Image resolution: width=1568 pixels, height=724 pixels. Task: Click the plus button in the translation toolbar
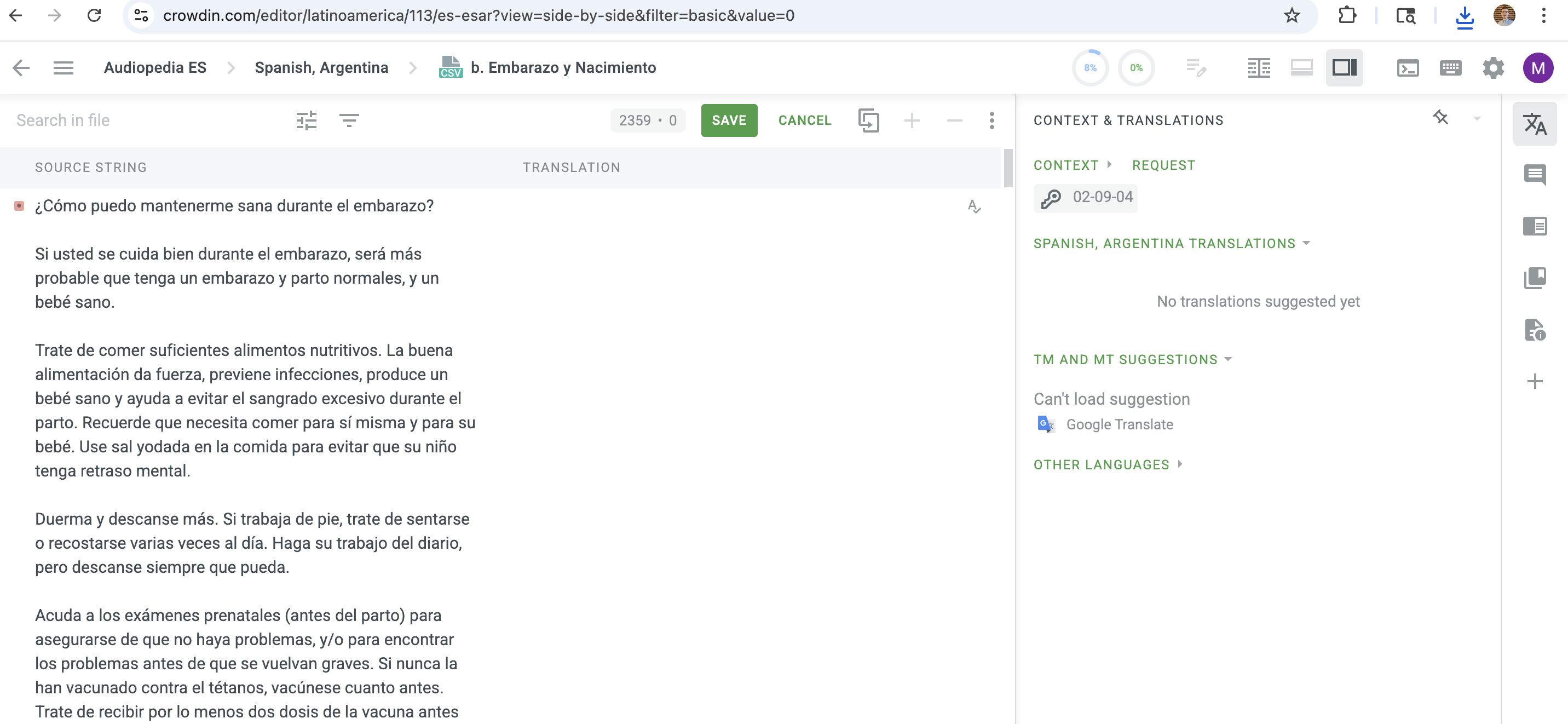911,120
